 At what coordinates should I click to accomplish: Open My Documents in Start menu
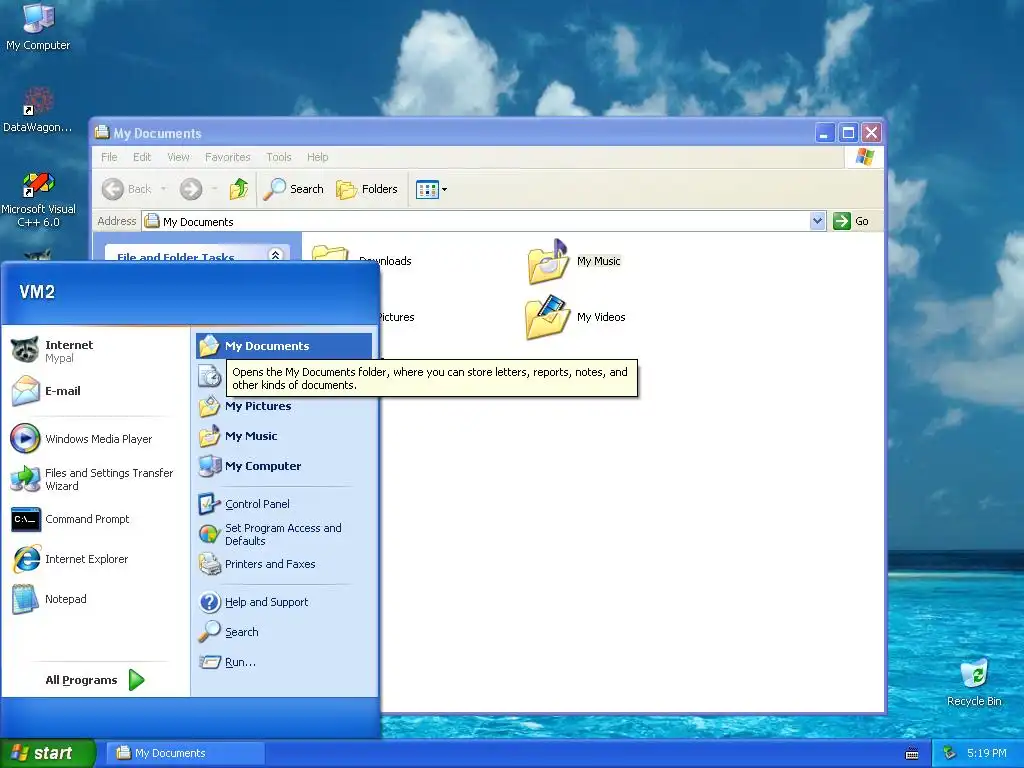(x=283, y=346)
